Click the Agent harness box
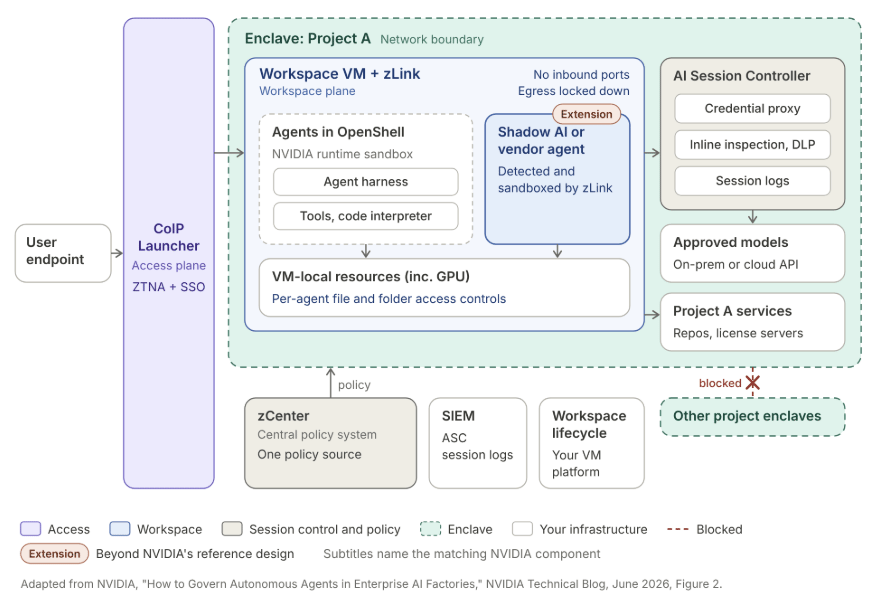 click(366, 182)
